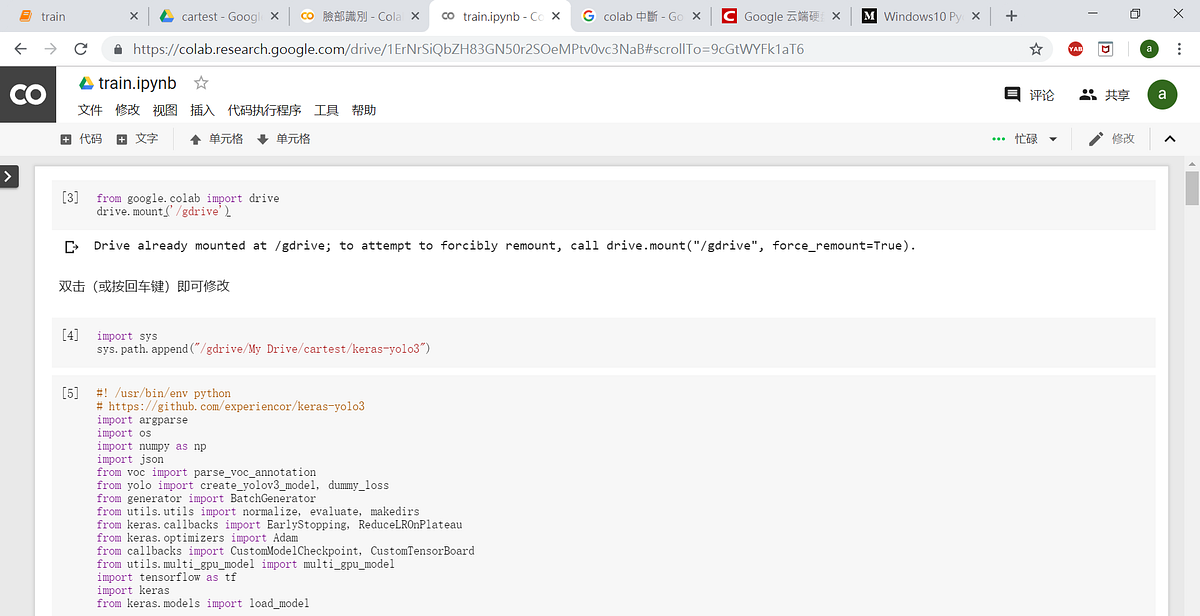Move cell up with the up-arrow 单元格 button
Viewport: 1200px width, 616px height.
216,139
